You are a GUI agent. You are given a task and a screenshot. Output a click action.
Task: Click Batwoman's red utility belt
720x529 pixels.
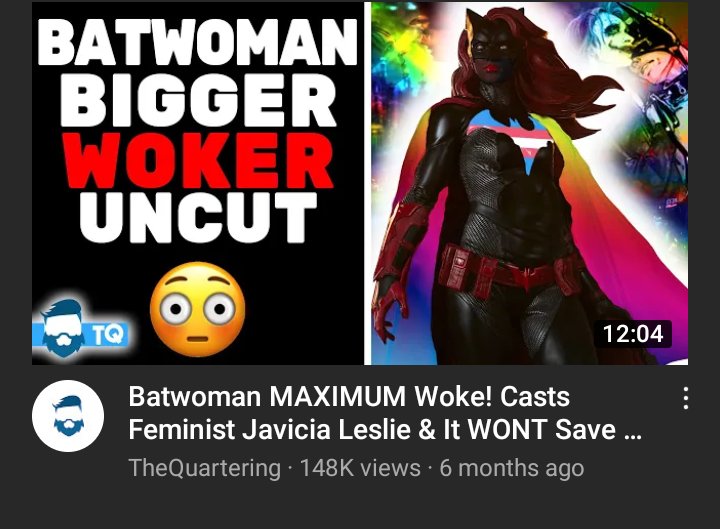point(505,270)
